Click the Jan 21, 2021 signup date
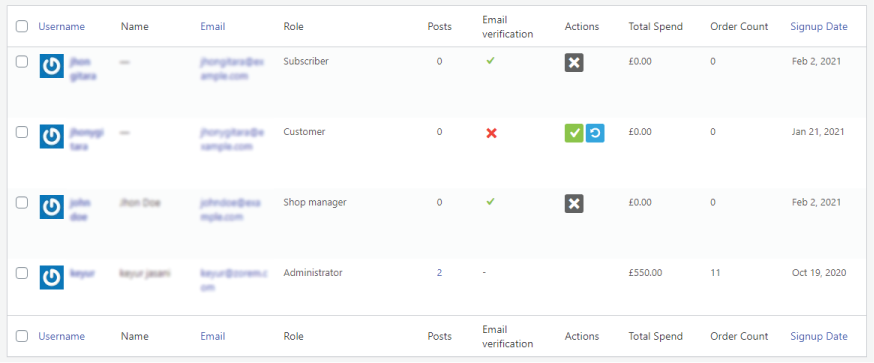Viewport: 874px width, 363px height. pos(818,132)
